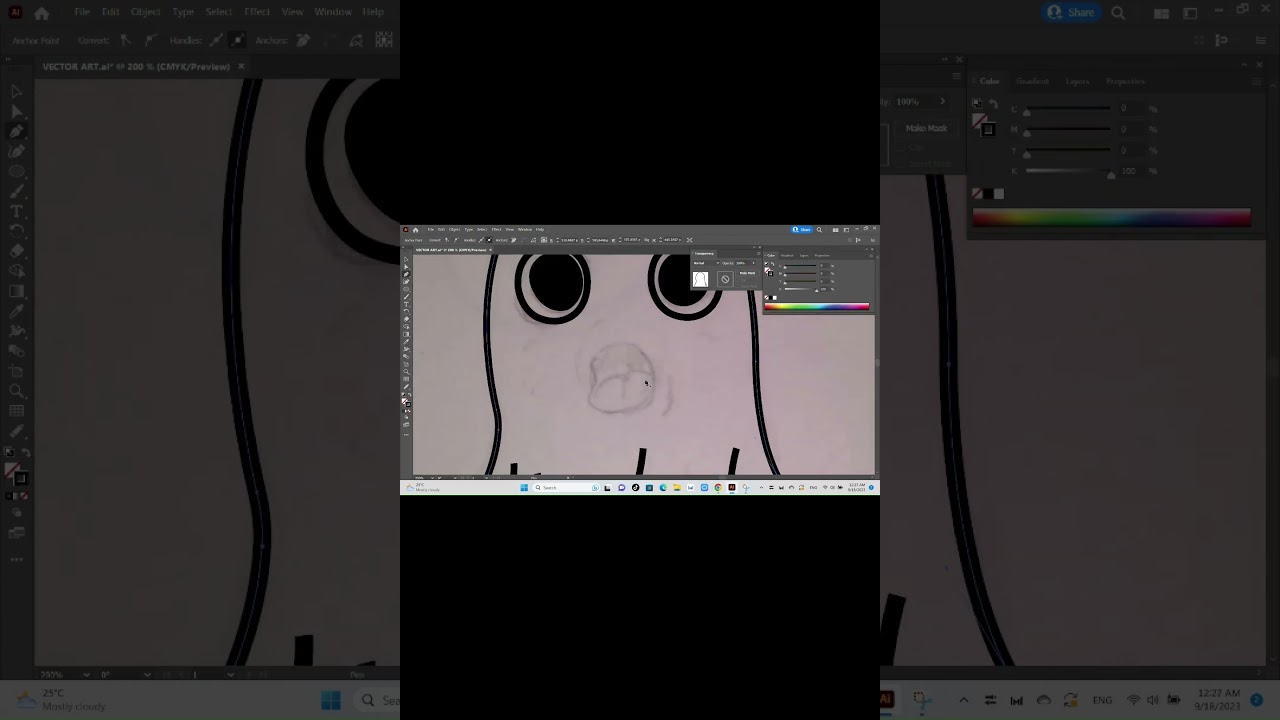Select the Zoom magnifier tool in the toolbar
The image size is (1280, 720).
click(x=406, y=372)
